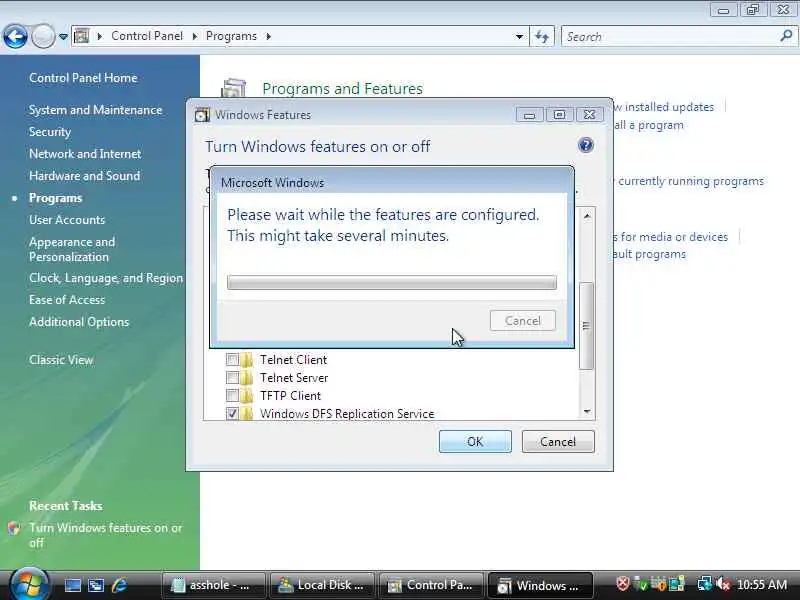This screenshot has width=800, height=600.
Task: Click red security alert tray icon
Action: [622, 584]
